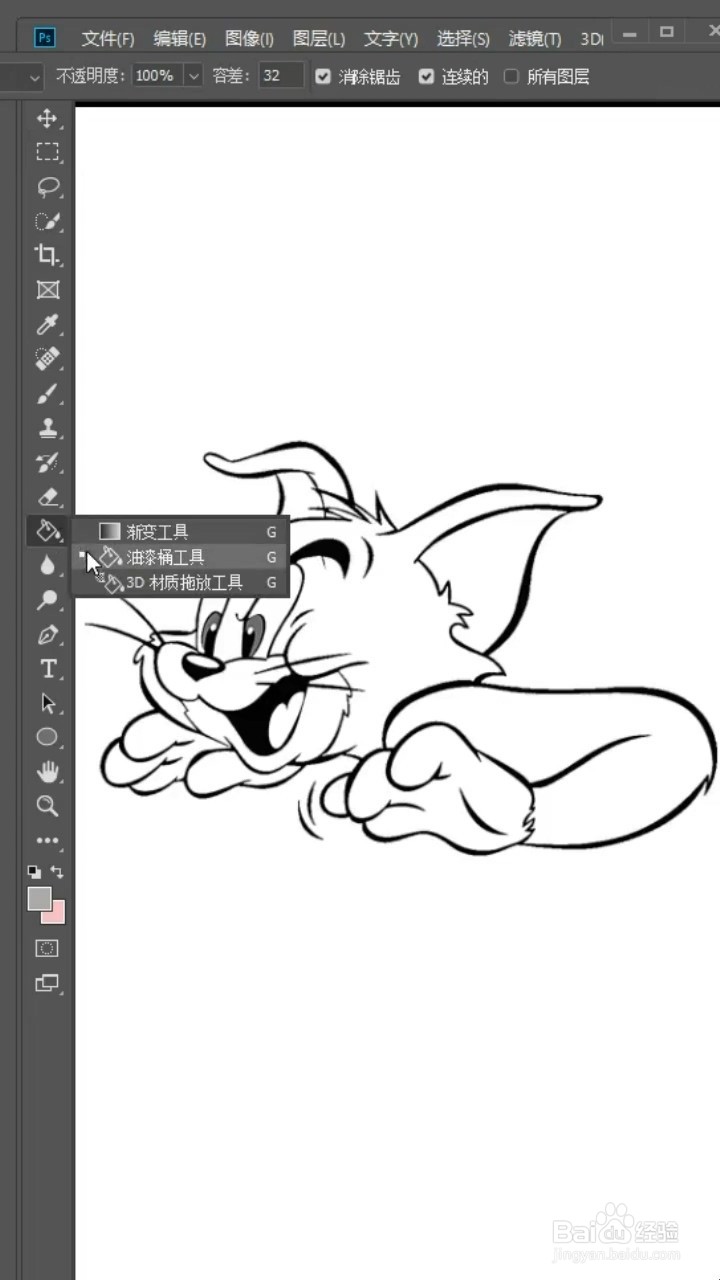Select the Frame tool

pos(47,290)
